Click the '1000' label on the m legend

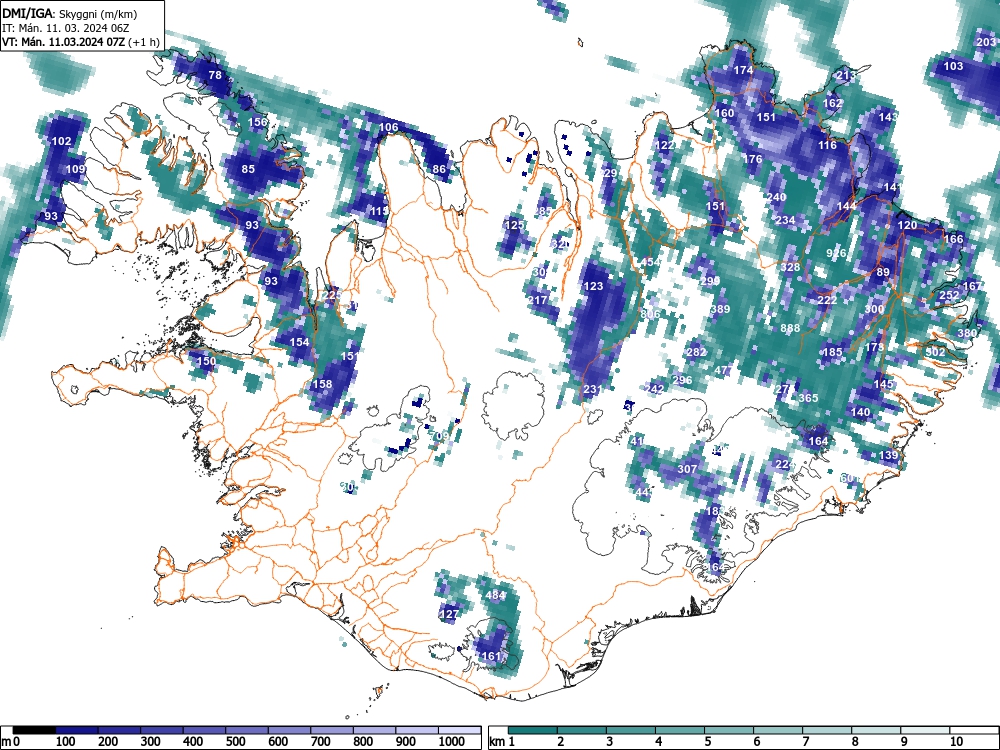pyautogui.click(x=451, y=742)
